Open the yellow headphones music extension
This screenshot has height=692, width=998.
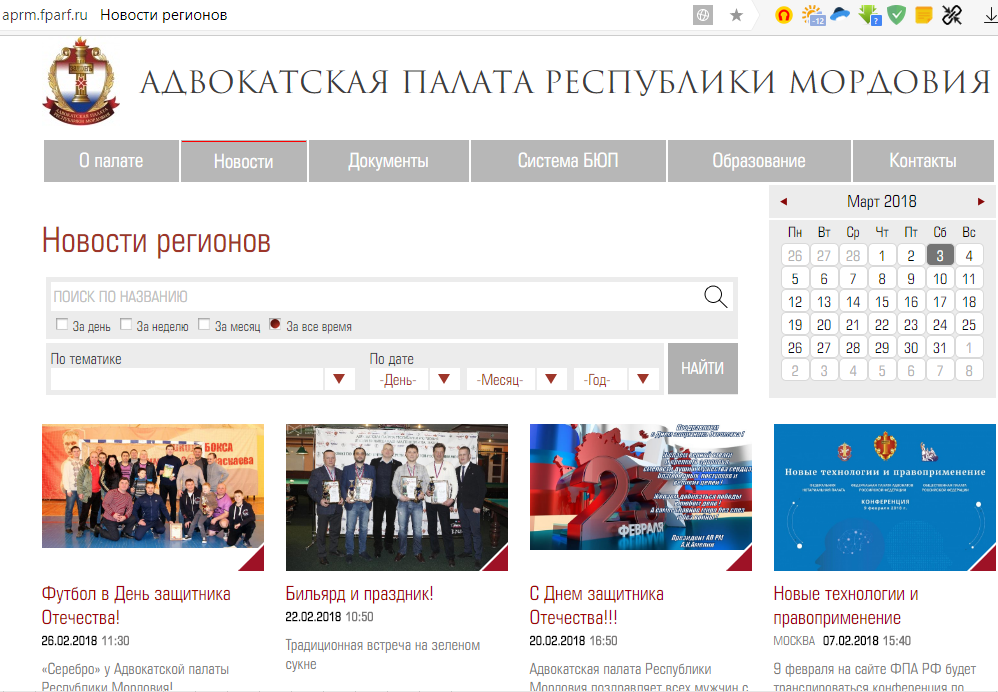pos(784,15)
